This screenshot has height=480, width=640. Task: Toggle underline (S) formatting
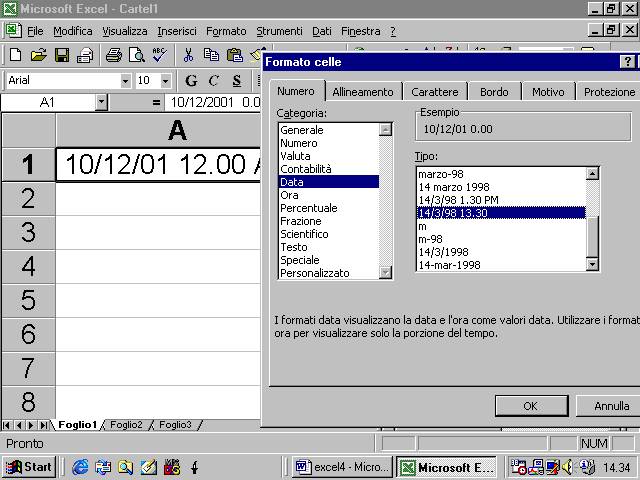[237, 80]
